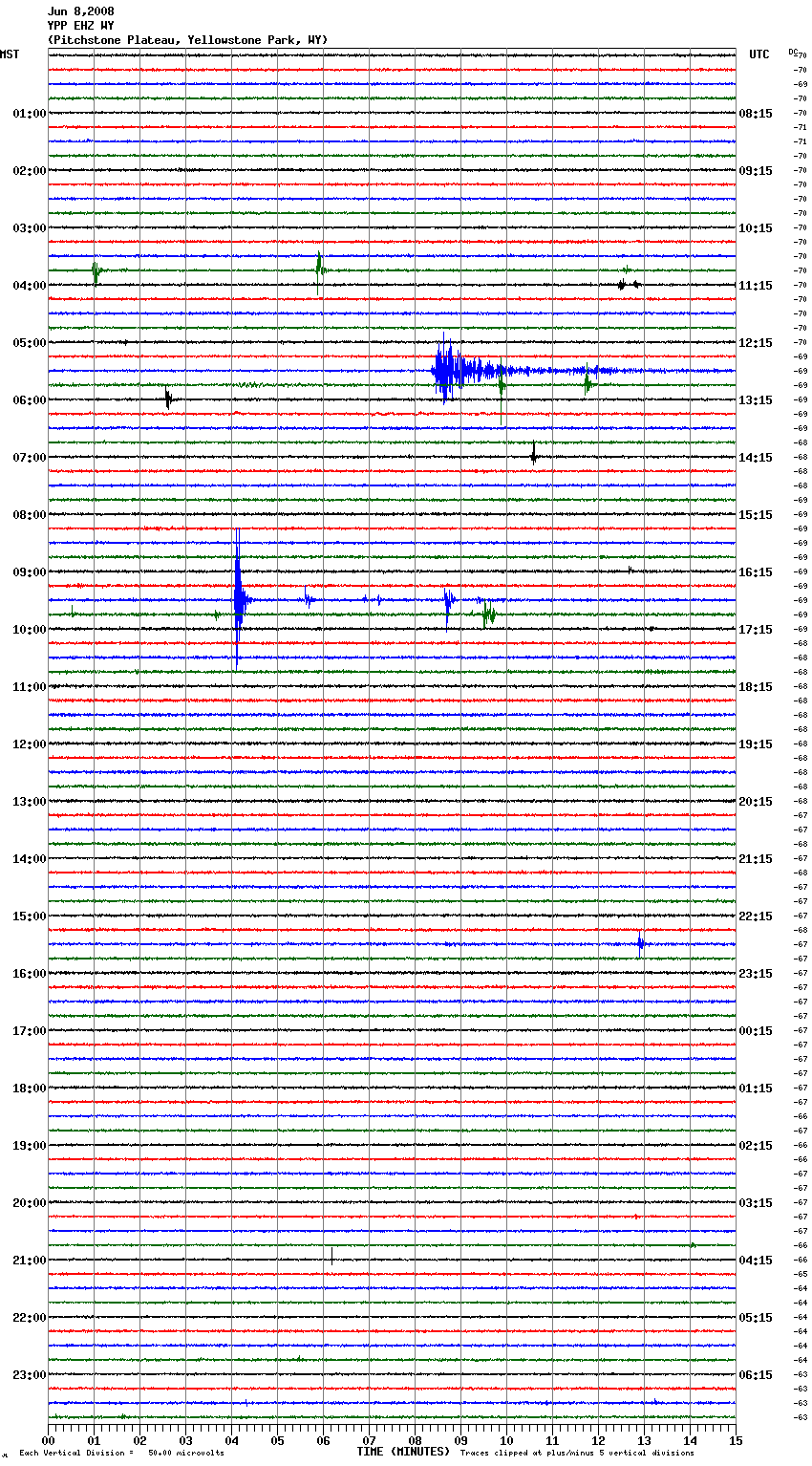Click the 07:00 MST row label

[x=30, y=458]
